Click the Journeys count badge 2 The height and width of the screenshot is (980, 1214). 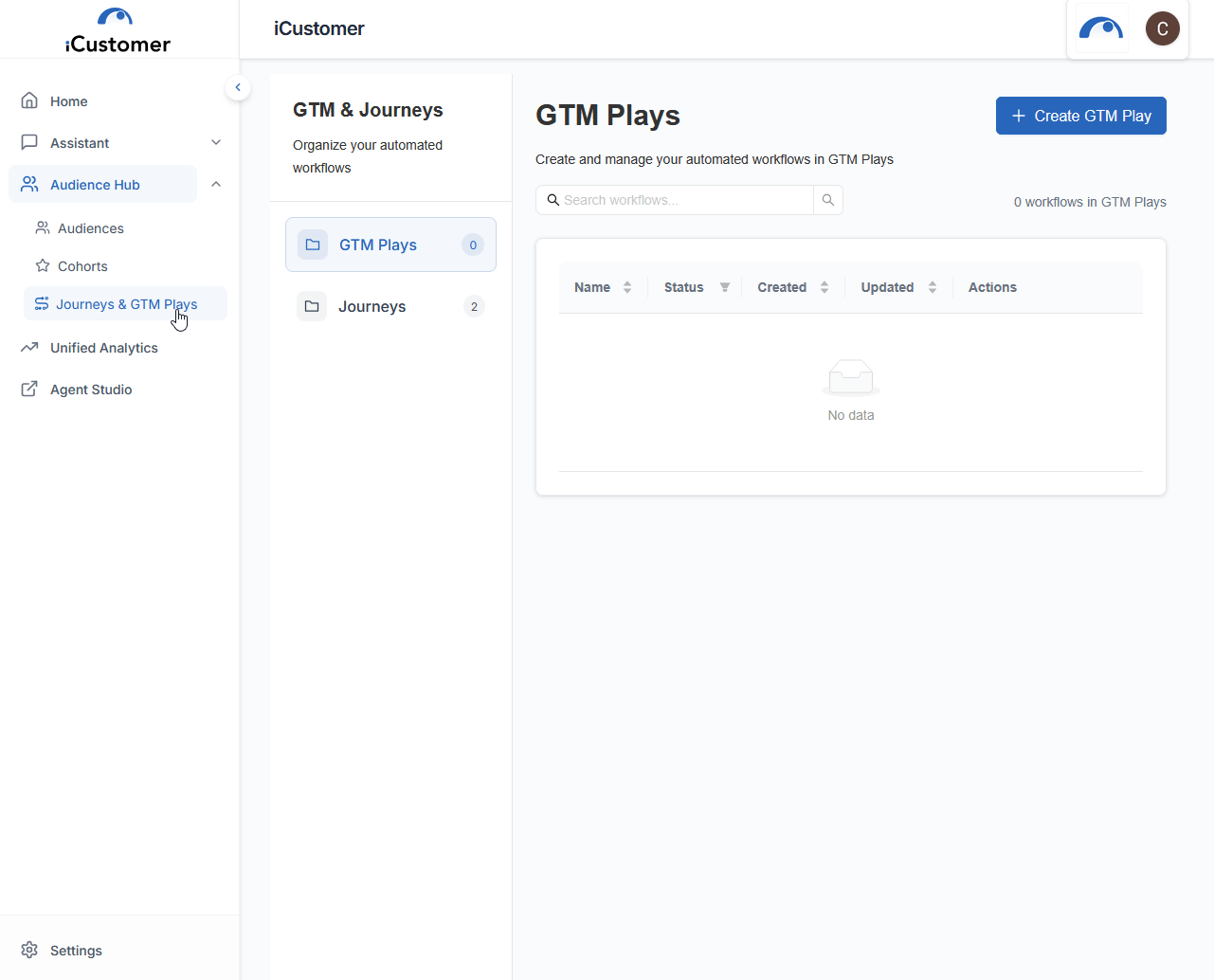pos(475,306)
